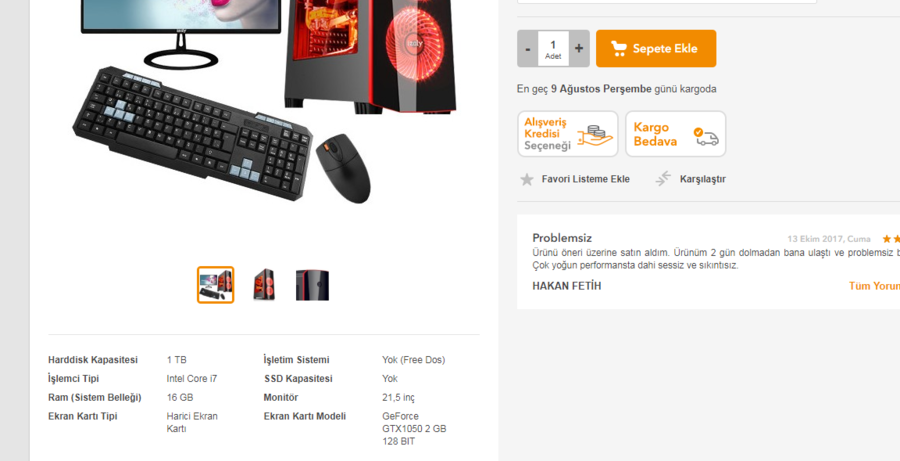Select the second thumbnail showing the case front

[x=264, y=285]
